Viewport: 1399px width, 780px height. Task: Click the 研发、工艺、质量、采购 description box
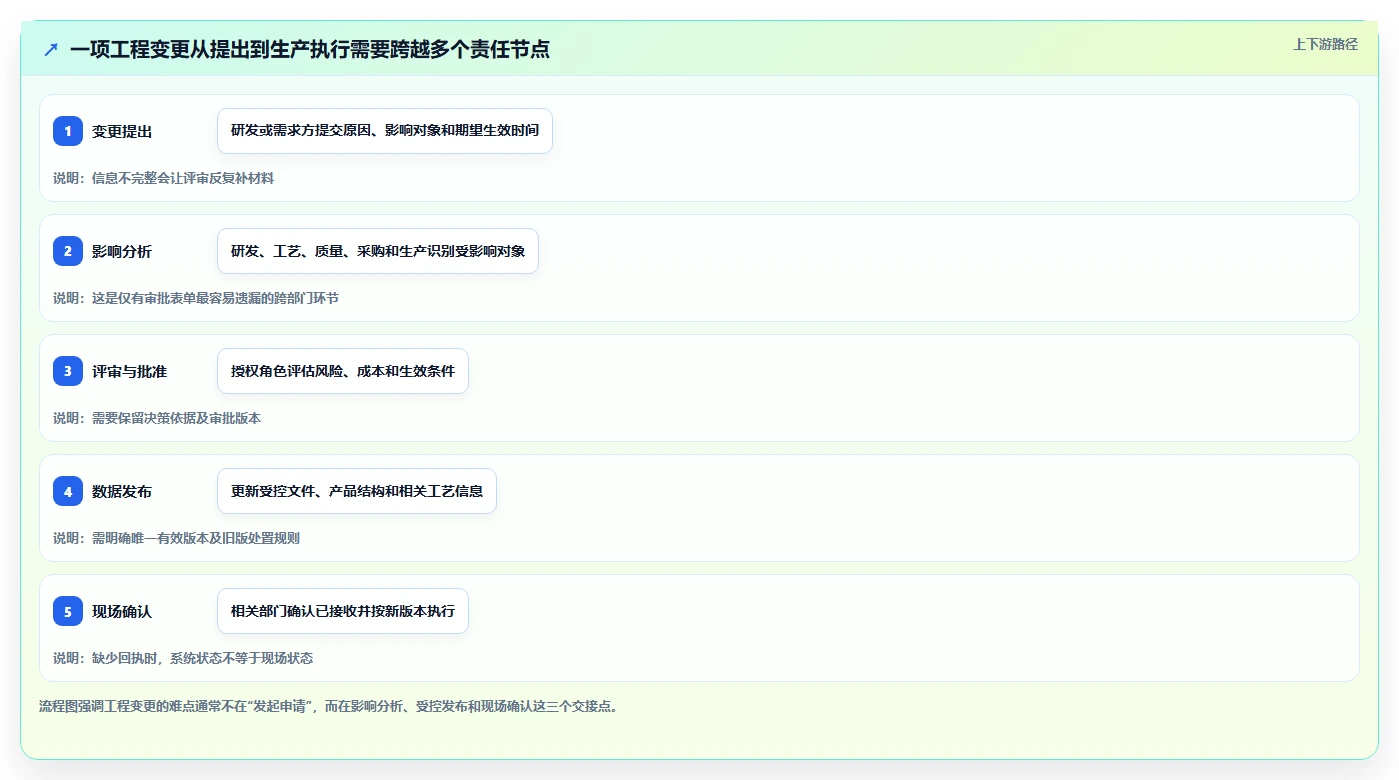coord(378,251)
